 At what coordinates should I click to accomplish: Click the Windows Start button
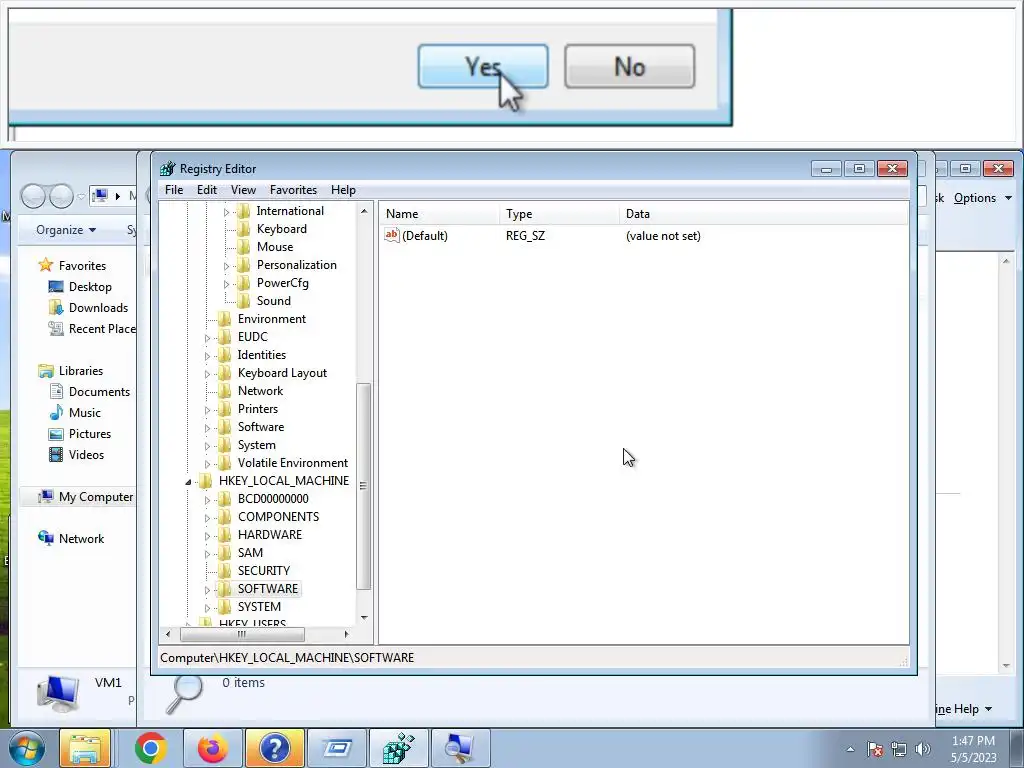(26, 748)
